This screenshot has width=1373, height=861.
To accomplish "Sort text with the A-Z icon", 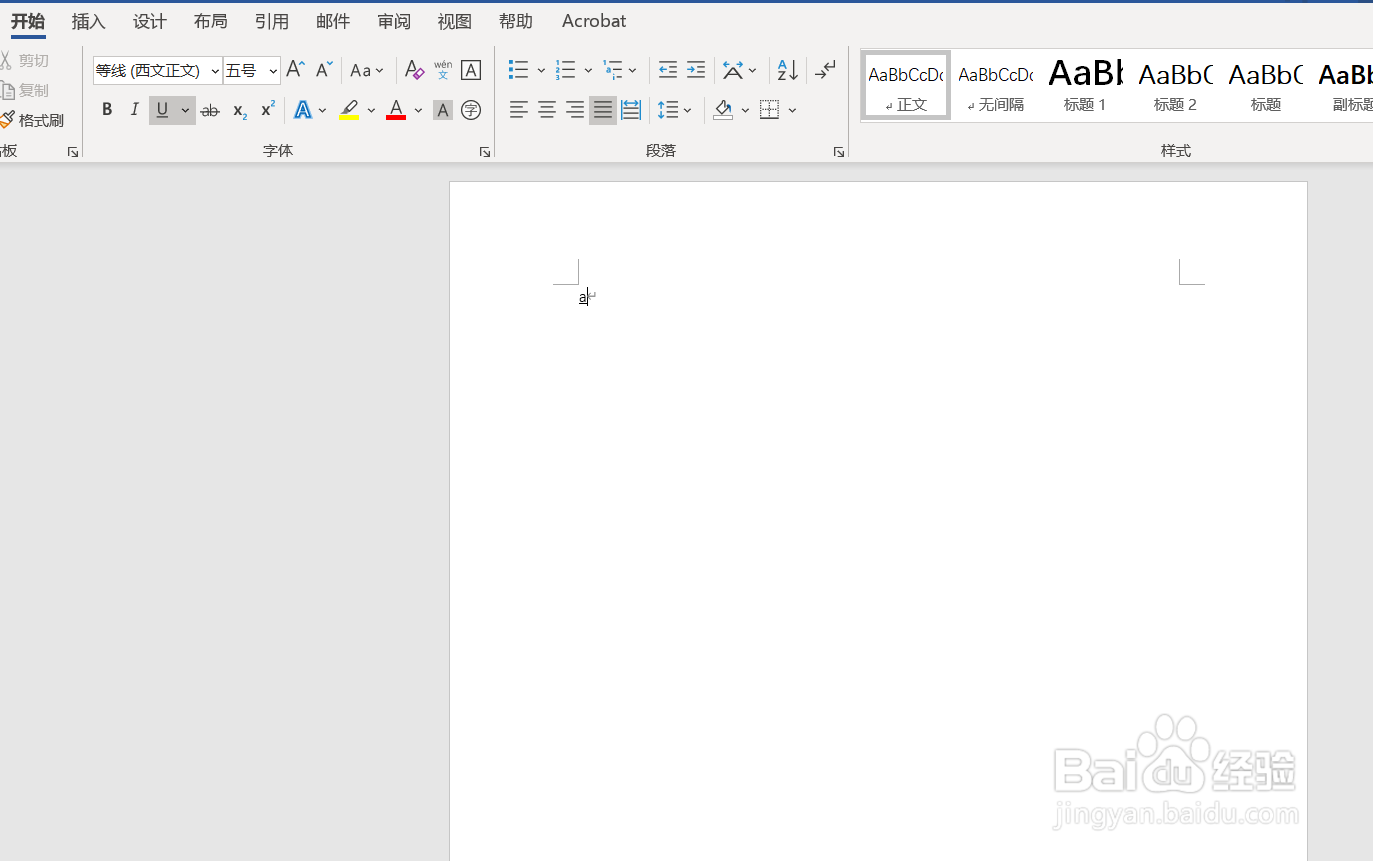I will coord(788,70).
